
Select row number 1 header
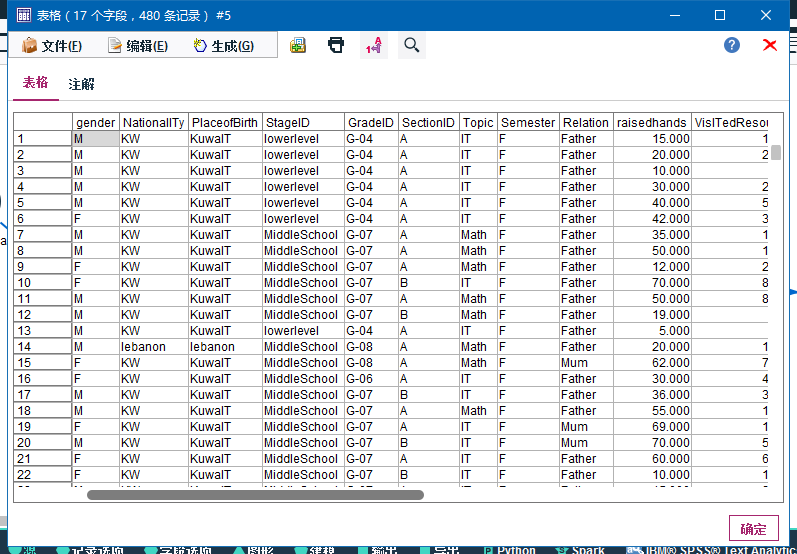[43, 139]
